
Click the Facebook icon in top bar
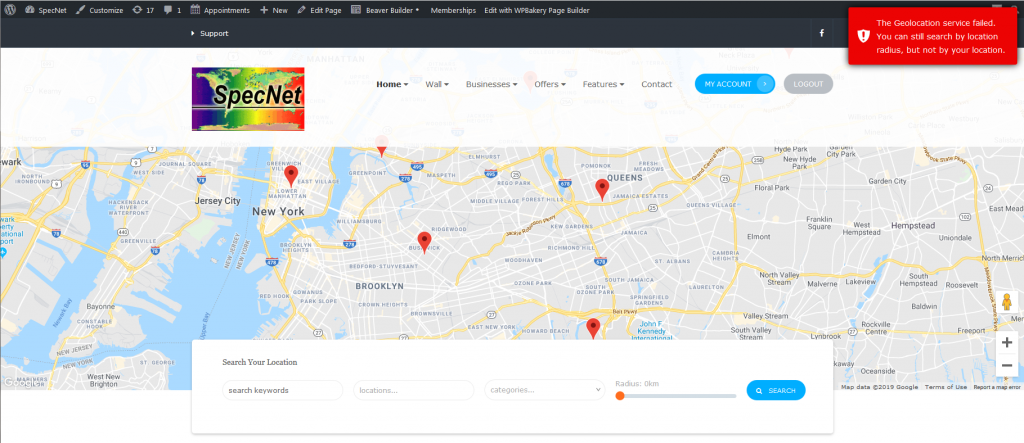[x=821, y=33]
